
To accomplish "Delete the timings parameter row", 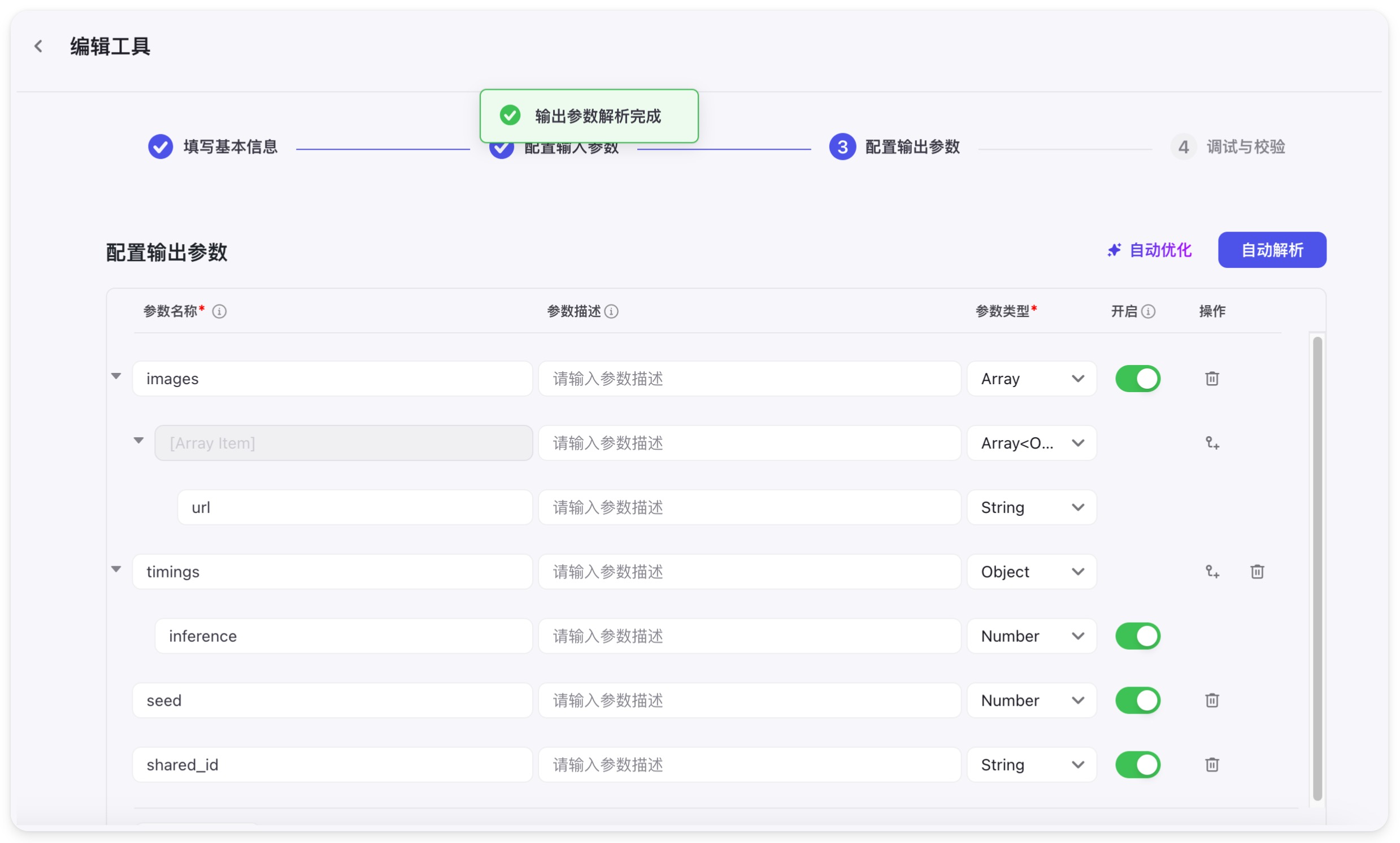I will (x=1257, y=571).
